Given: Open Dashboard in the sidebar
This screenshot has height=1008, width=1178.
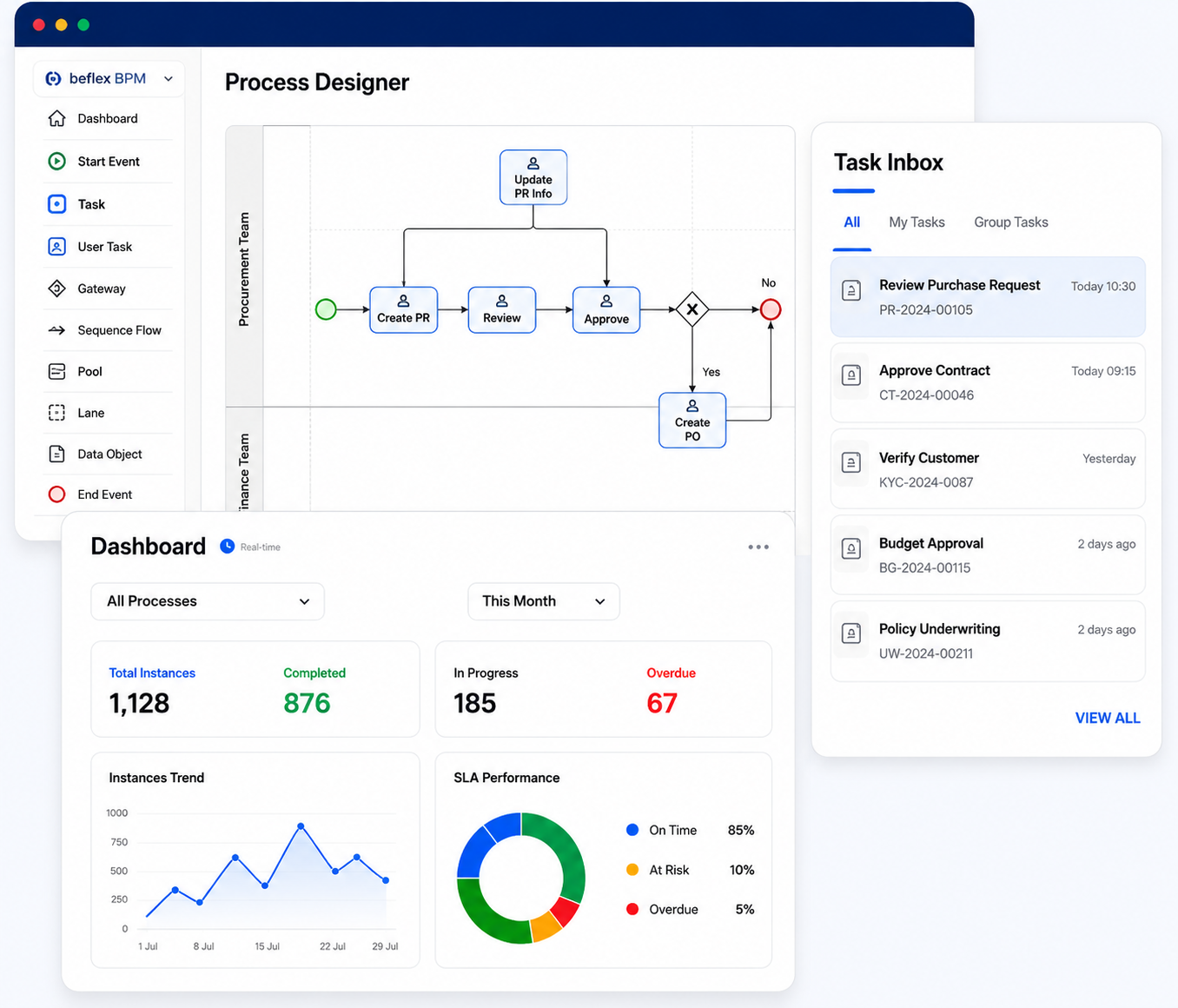Looking at the screenshot, I should pos(108,118).
